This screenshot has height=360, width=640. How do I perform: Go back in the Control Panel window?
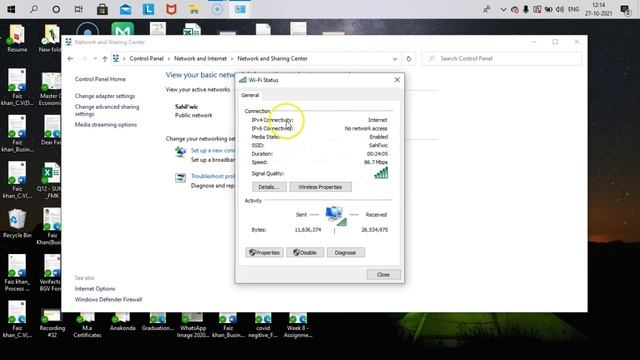[70, 59]
